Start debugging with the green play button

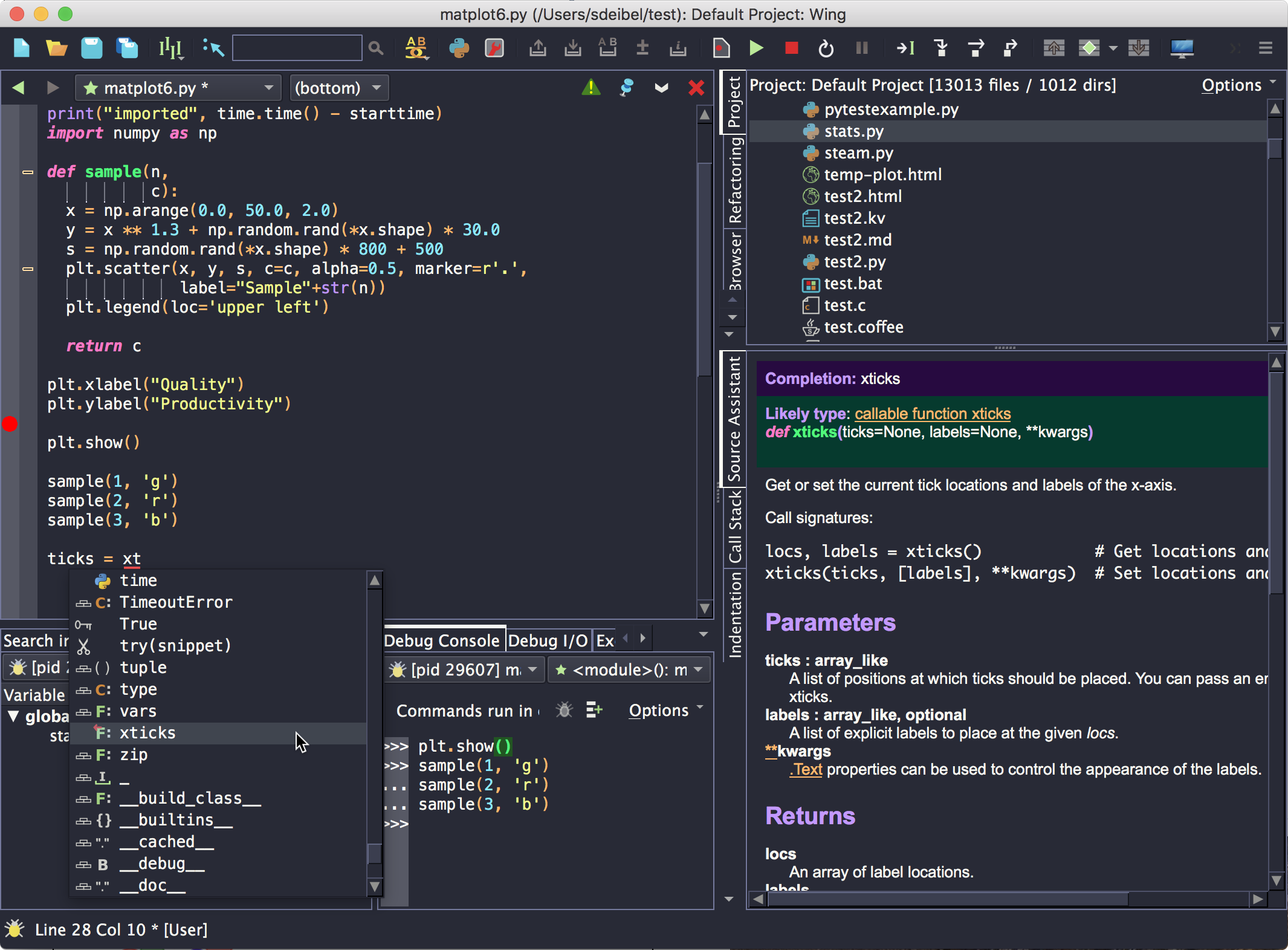click(x=756, y=48)
